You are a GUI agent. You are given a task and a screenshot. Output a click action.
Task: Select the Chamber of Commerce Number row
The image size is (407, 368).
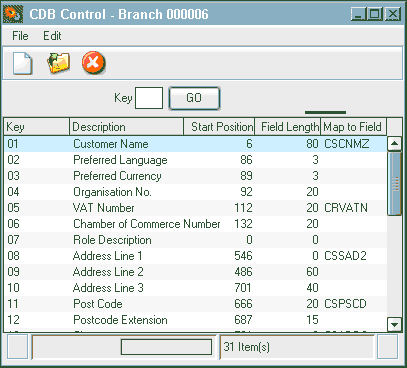pyautogui.click(x=195, y=224)
